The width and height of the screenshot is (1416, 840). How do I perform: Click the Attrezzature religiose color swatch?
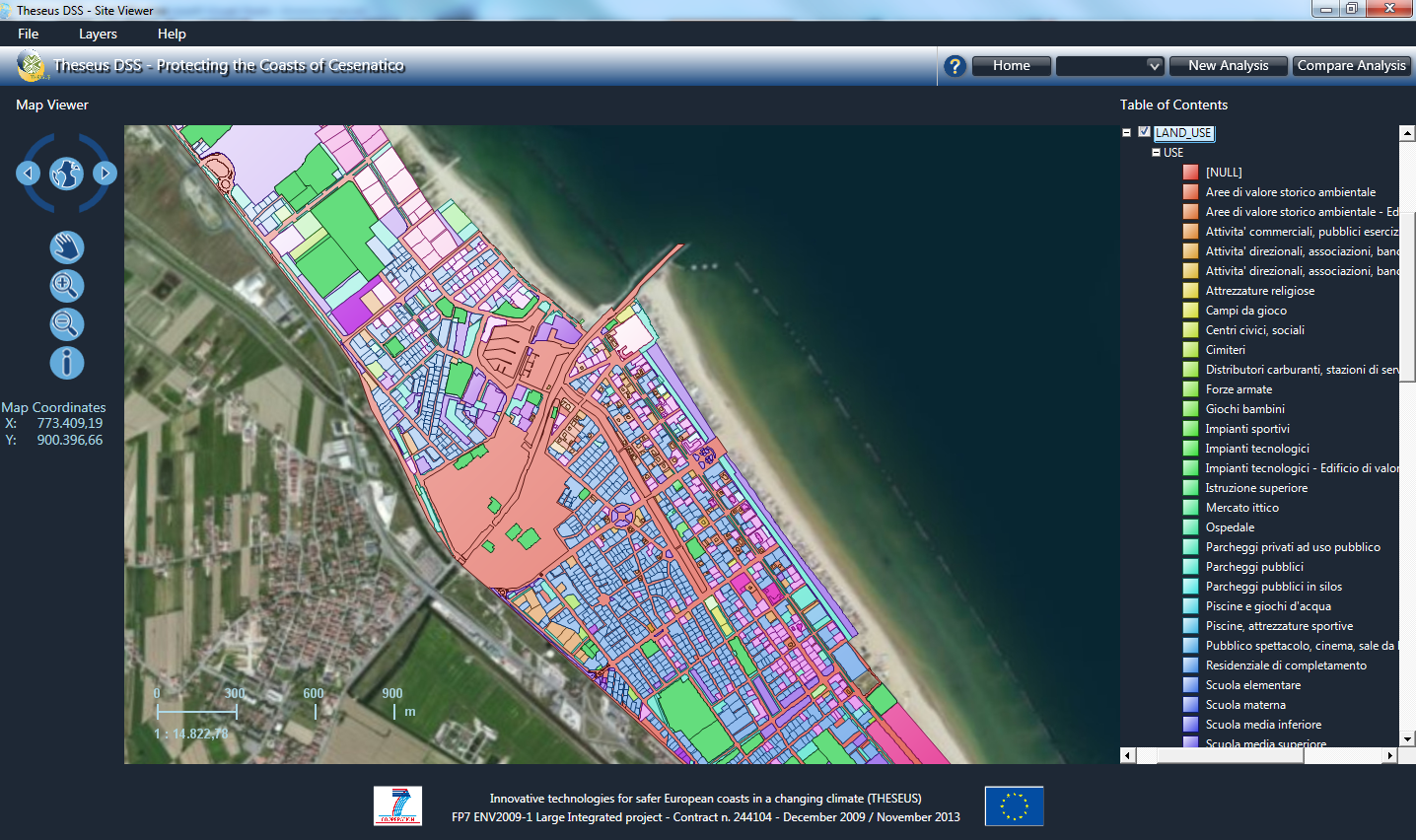coord(1191,291)
